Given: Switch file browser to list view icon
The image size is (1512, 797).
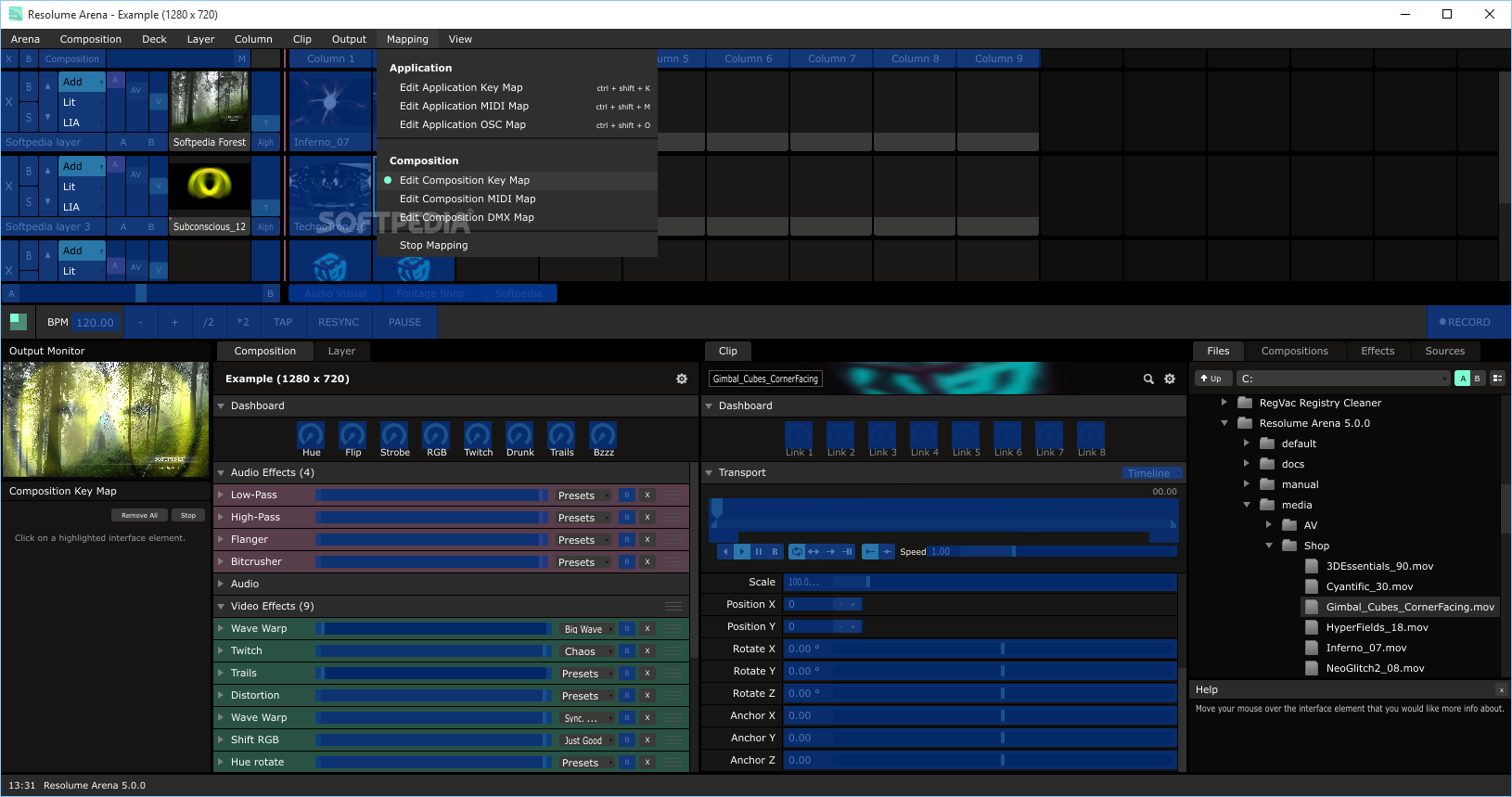Looking at the screenshot, I should 1497,379.
